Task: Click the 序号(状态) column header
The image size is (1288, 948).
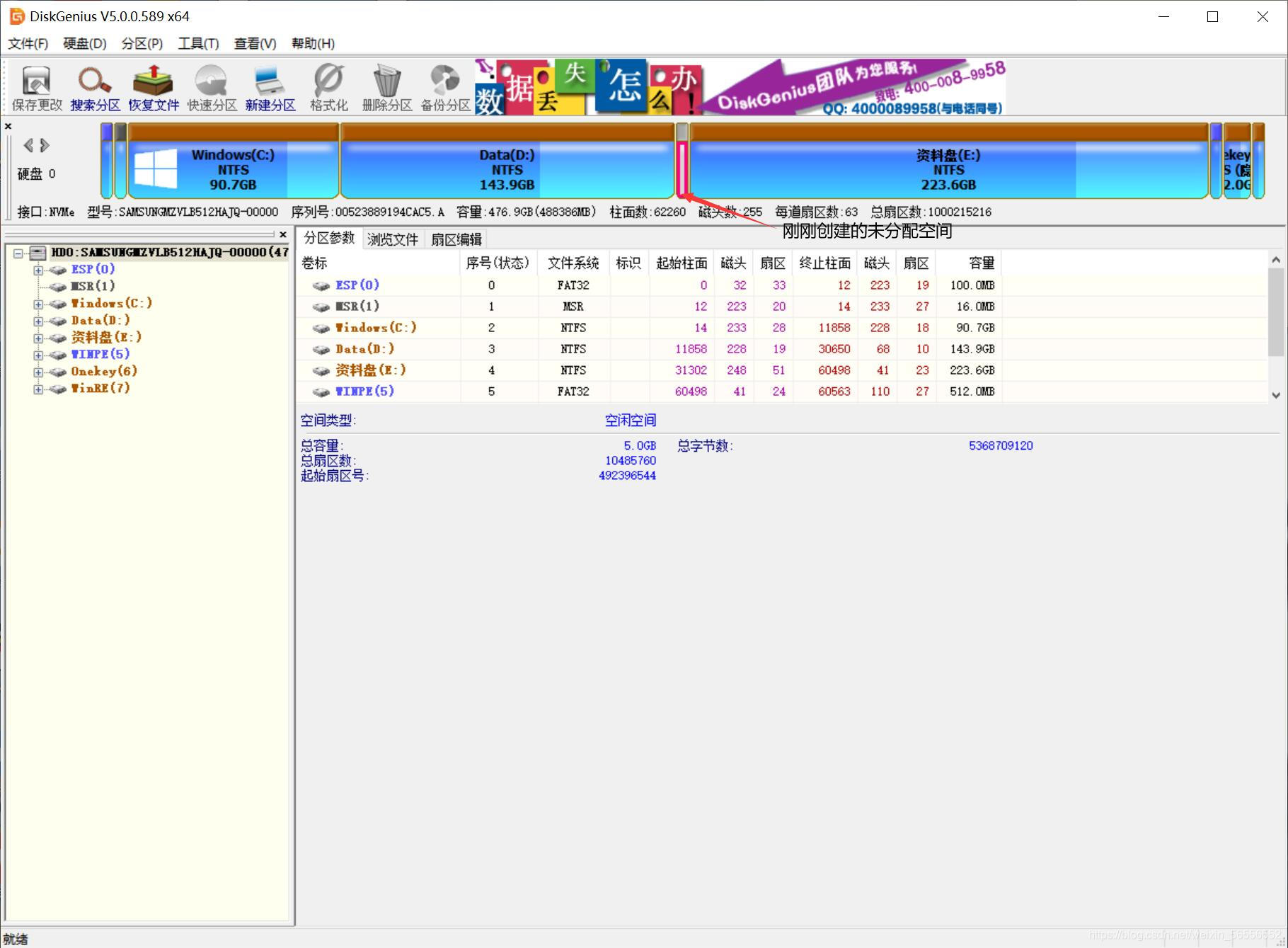Action: point(498,263)
